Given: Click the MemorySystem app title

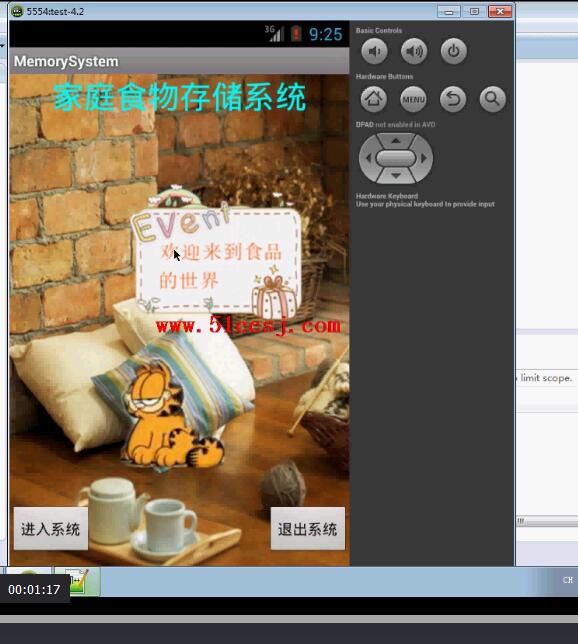Looking at the screenshot, I should pos(66,62).
